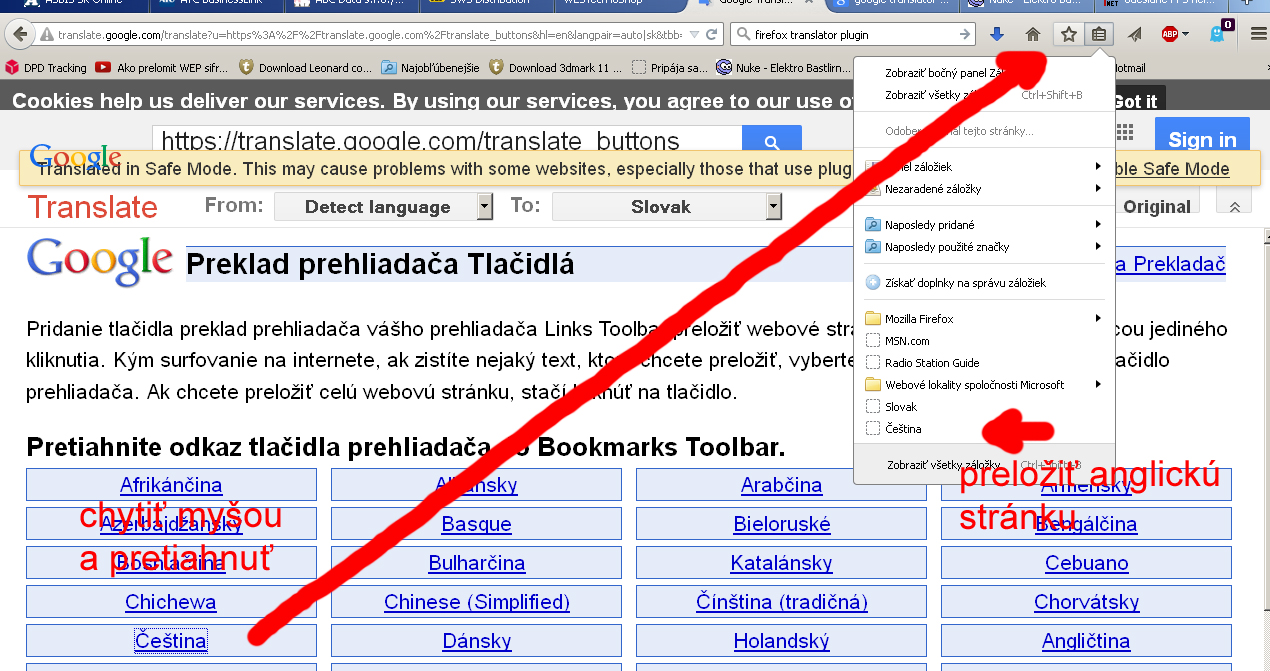Click the blue magnifier search button
The image size is (1270, 671).
coord(772,141)
